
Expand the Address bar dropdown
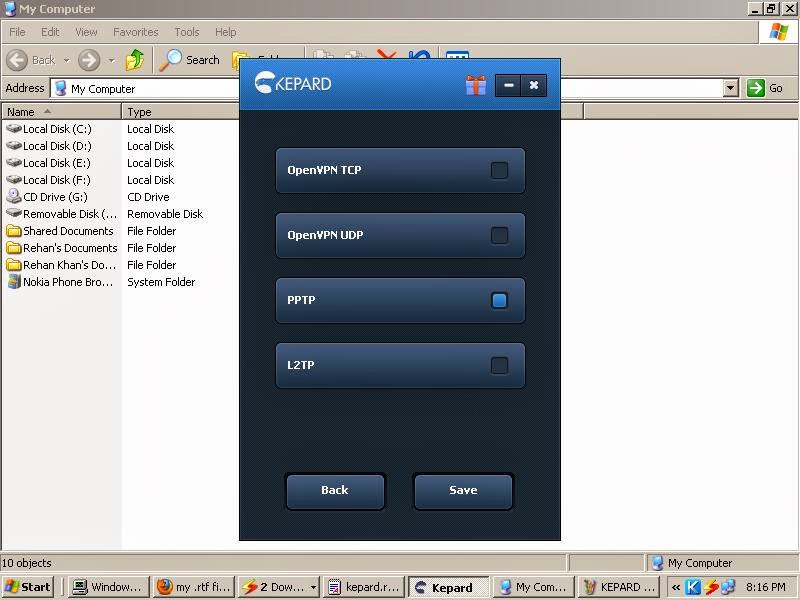[x=731, y=88]
